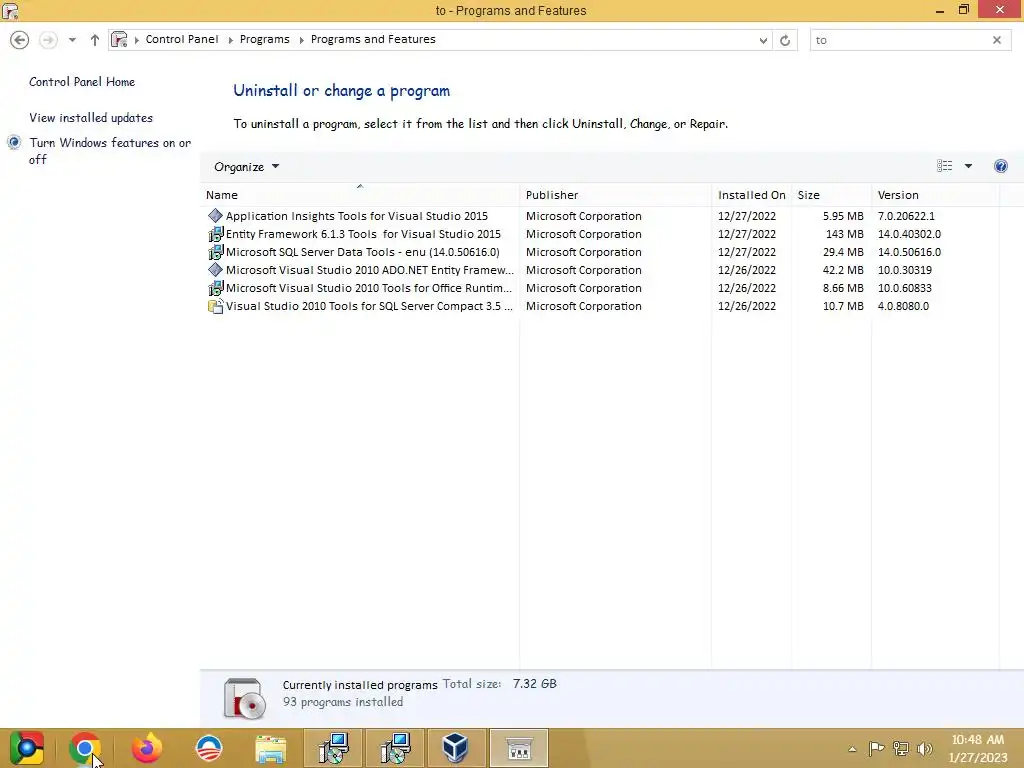Expand the More view options arrow
Viewport: 1024px width, 768px height.
[x=968, y=166]
